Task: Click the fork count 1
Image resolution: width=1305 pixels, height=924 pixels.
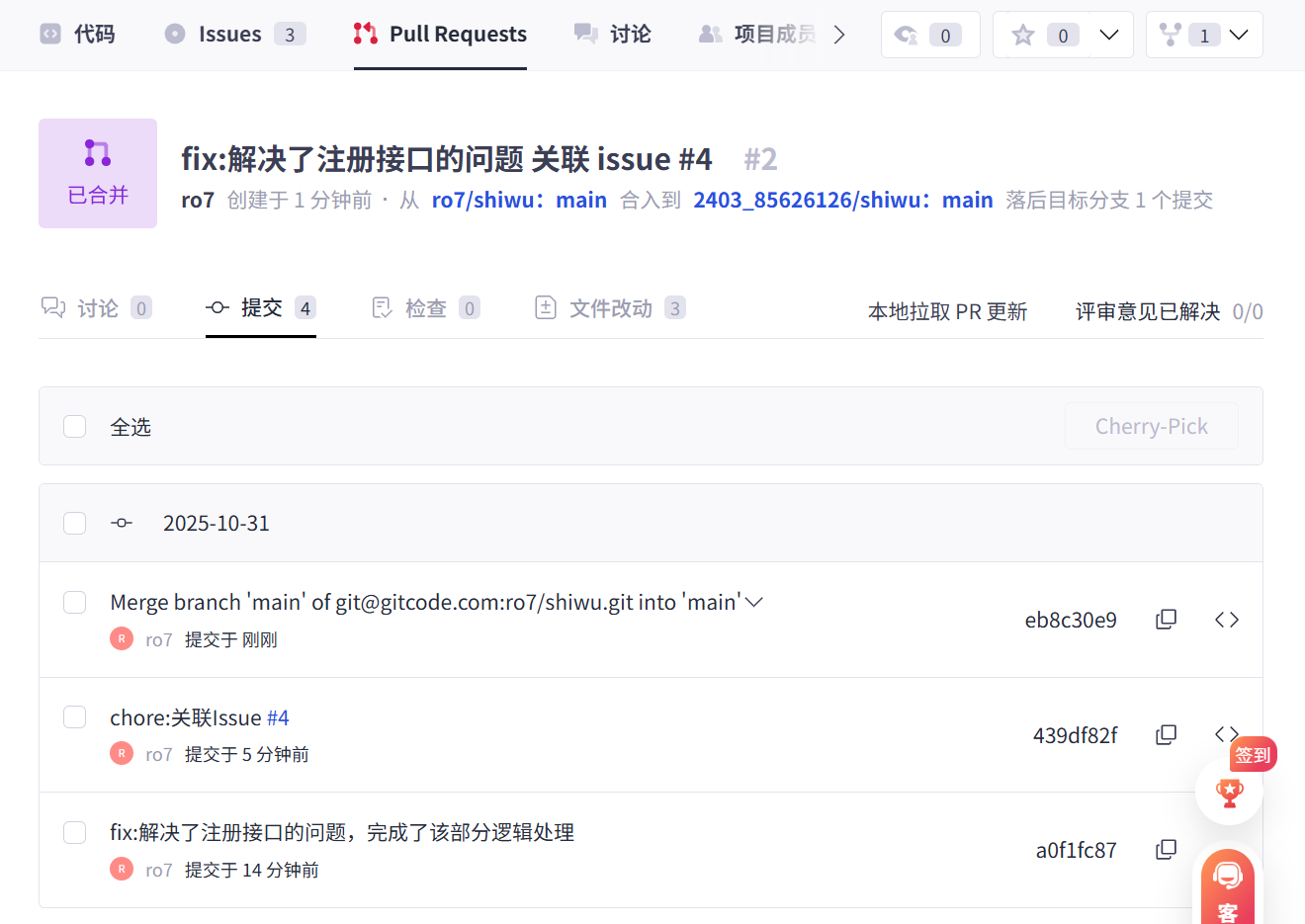Action: 1204,36
